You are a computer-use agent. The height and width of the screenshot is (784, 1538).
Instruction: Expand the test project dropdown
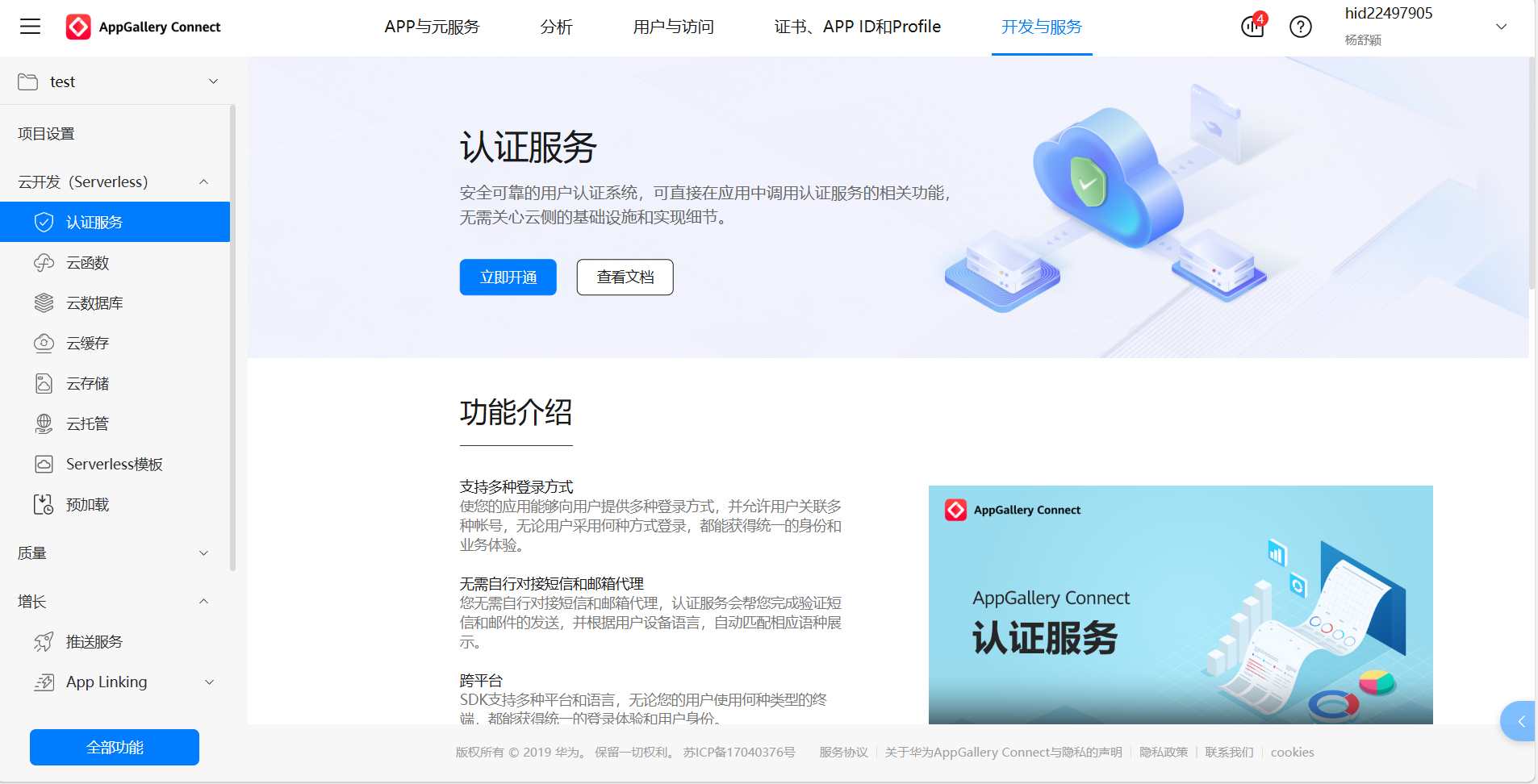pos(213,81)
